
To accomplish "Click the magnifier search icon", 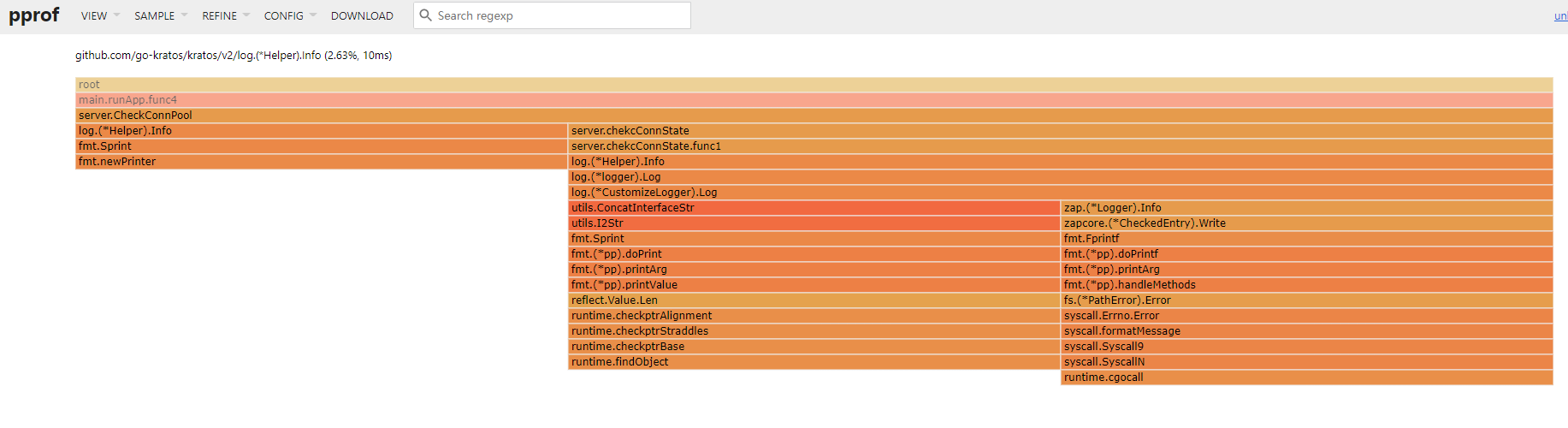I will pos(425,15).
